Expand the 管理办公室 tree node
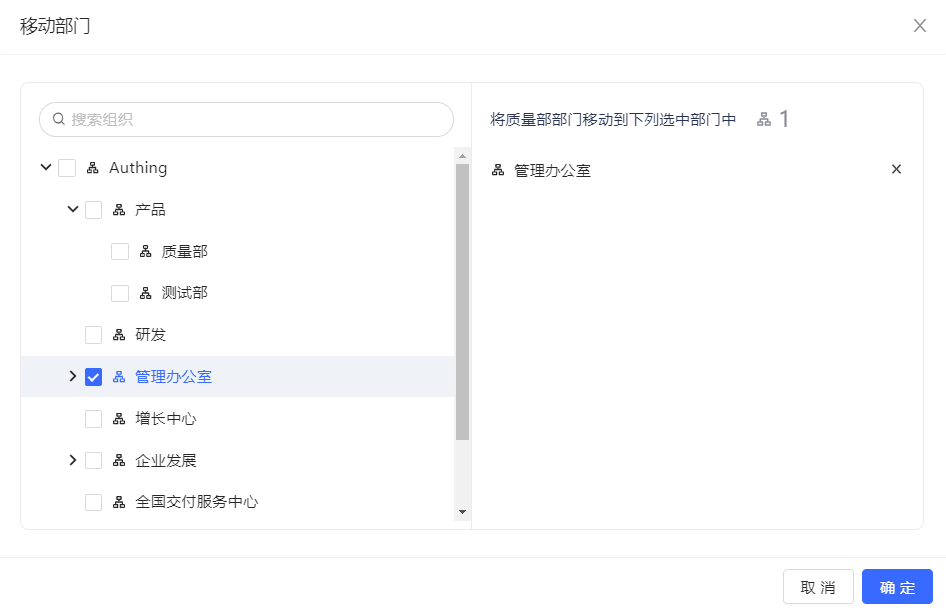This screenshot has width=946, height=612. pos(72,376)
